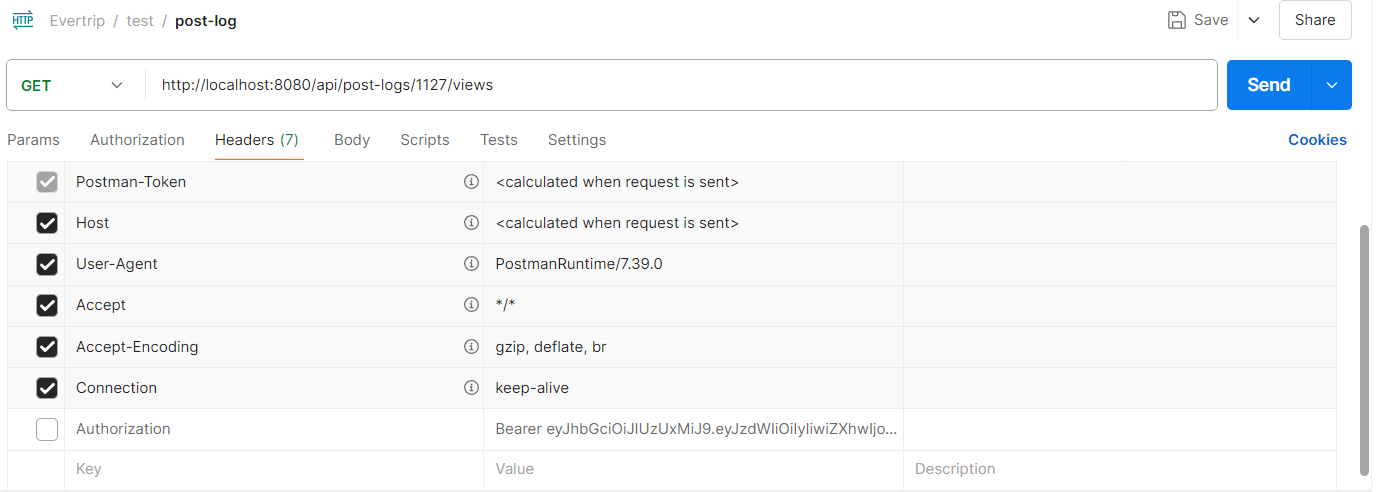Image resolution: width=1378 pixels, height=492 pixels.
Task: Expand the Send options arrow
Action: tap(1331, 85)
